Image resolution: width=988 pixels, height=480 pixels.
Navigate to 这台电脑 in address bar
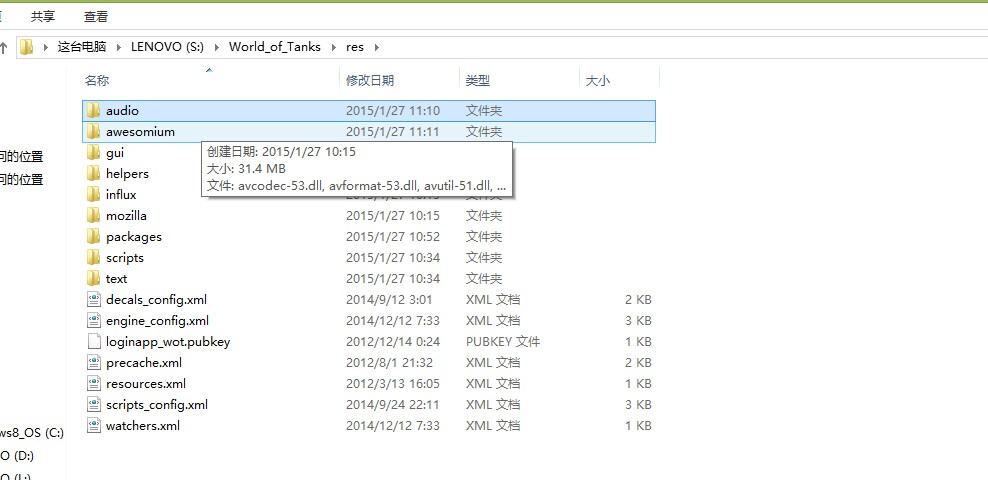tap(82, 47)
